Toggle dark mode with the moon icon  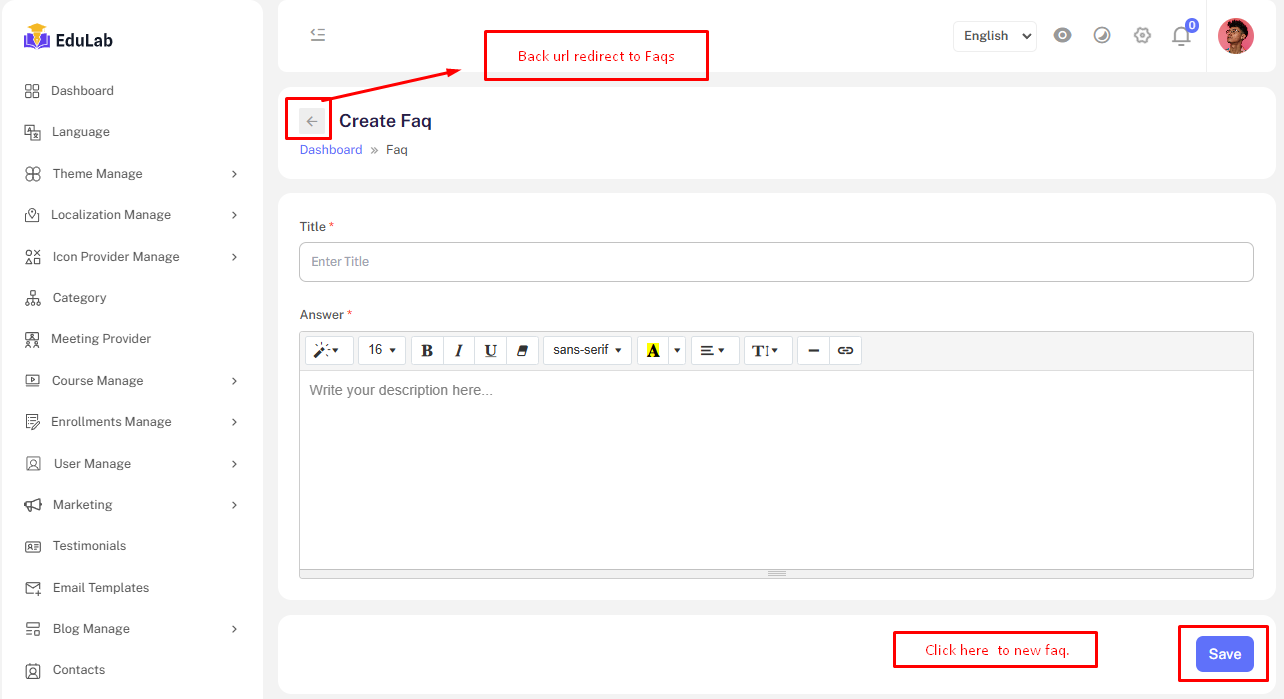1102,36
